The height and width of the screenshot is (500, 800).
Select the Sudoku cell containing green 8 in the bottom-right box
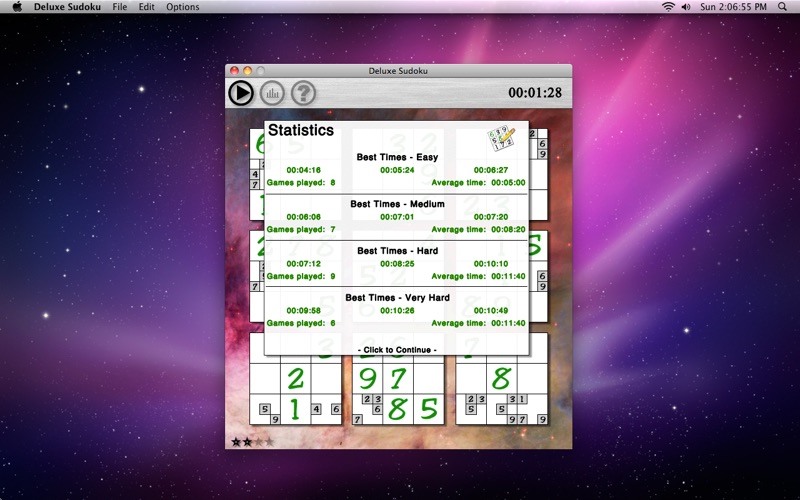(x=502, y=379)
